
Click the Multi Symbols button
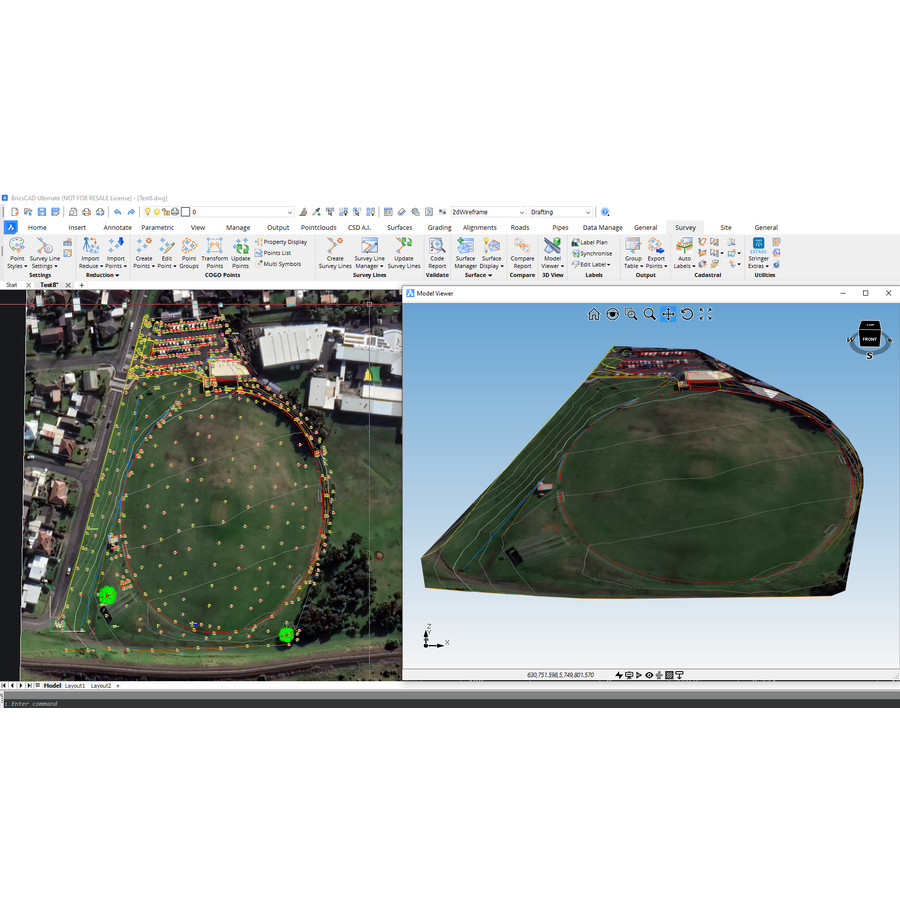coord(278,264)
